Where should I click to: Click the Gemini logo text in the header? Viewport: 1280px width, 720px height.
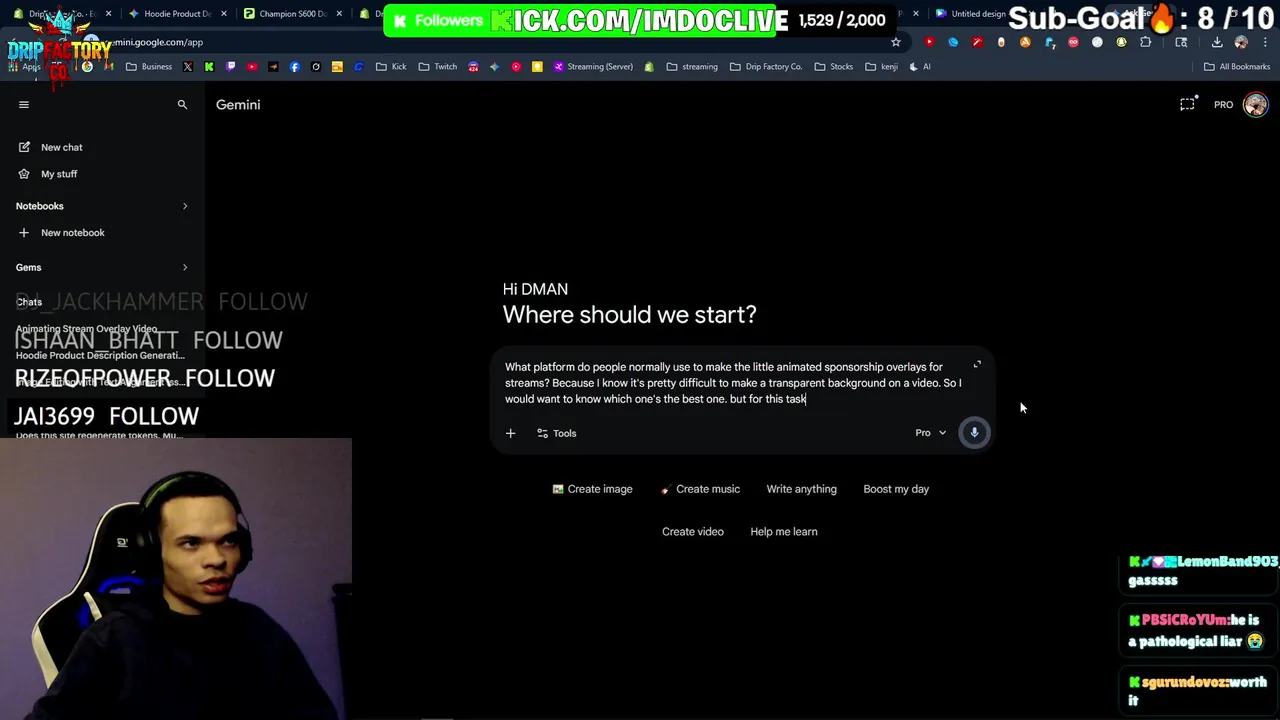click(238, 104)
